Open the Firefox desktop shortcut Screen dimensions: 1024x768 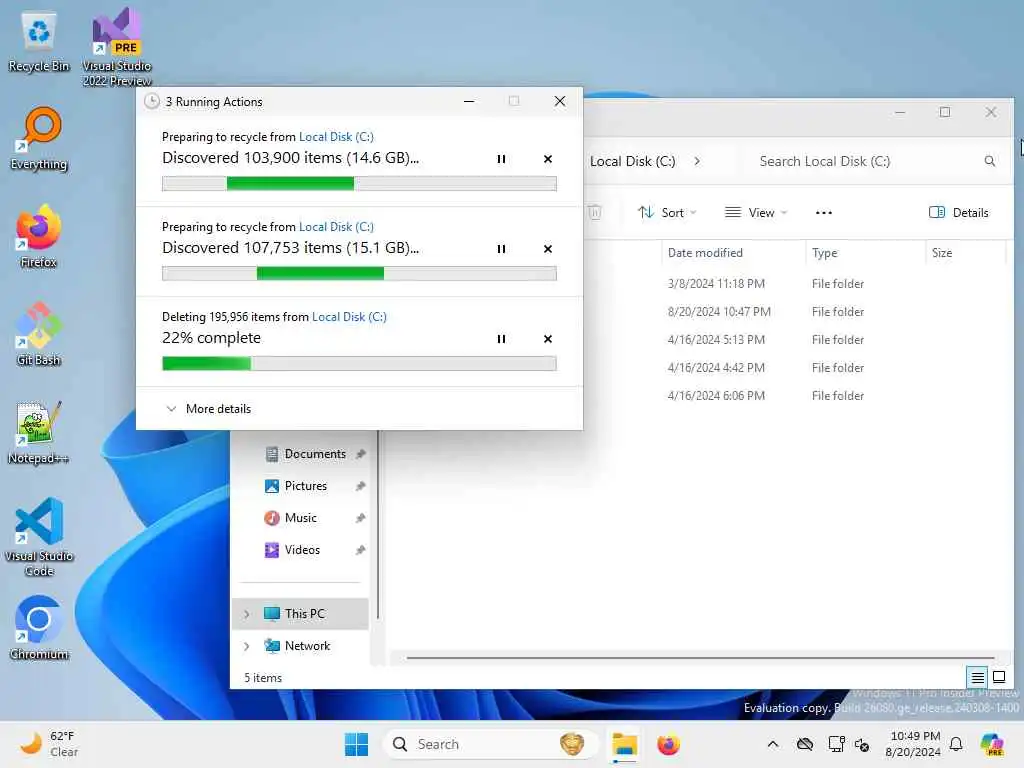[x=39, y=237]
